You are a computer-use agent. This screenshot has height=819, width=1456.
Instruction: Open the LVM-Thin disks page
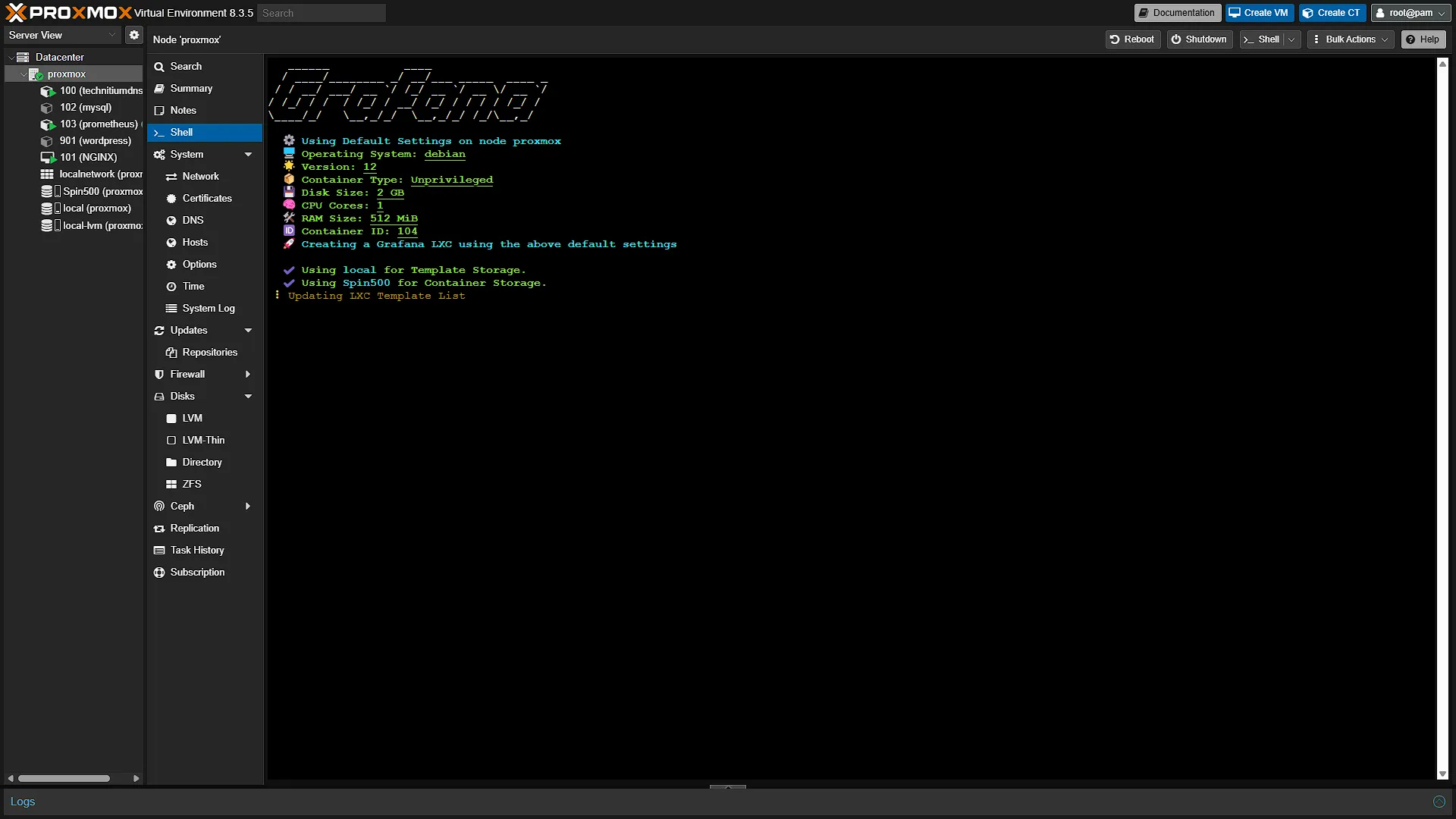pos(205,440)
